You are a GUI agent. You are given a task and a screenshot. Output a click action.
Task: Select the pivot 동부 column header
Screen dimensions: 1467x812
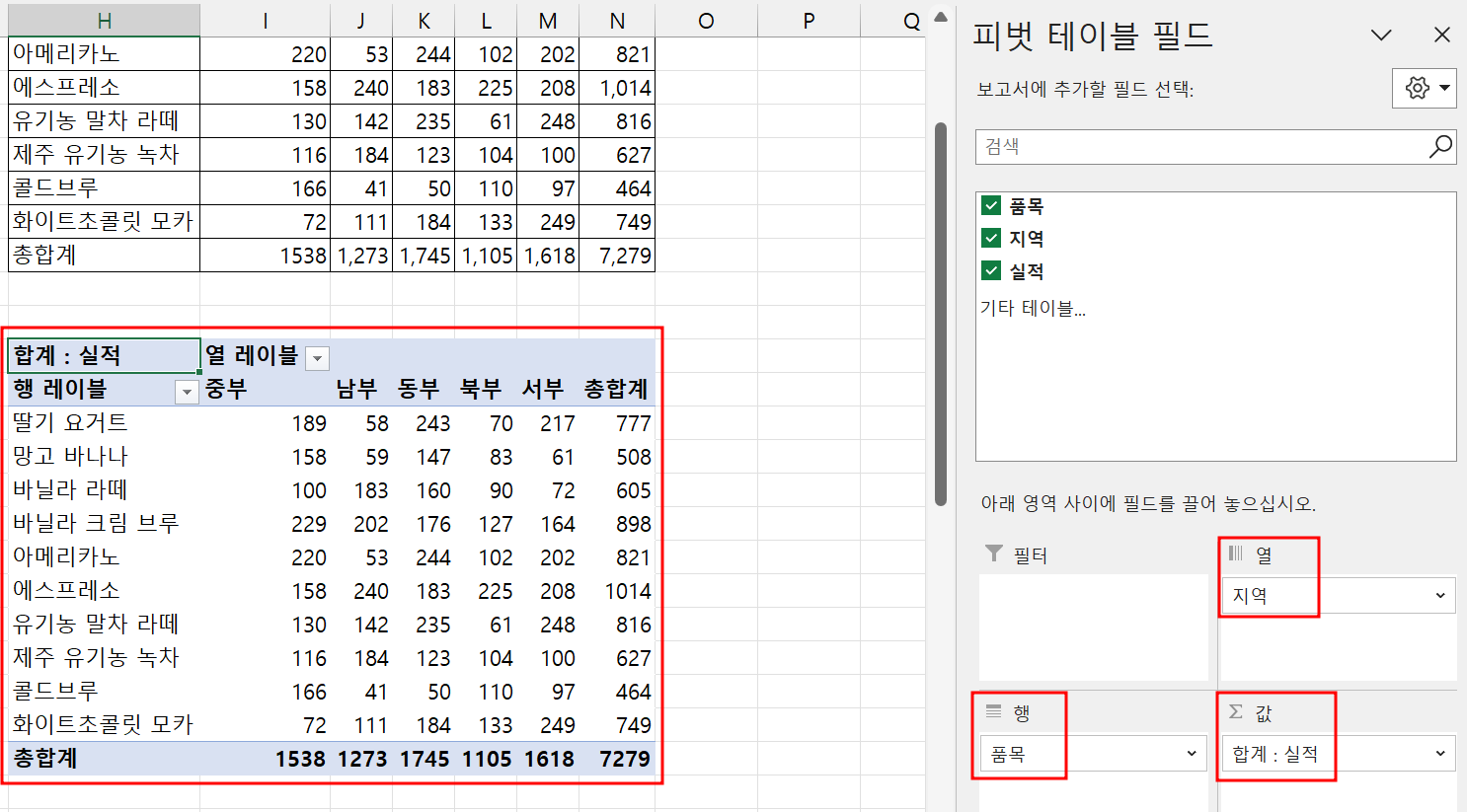coord(424,389)
